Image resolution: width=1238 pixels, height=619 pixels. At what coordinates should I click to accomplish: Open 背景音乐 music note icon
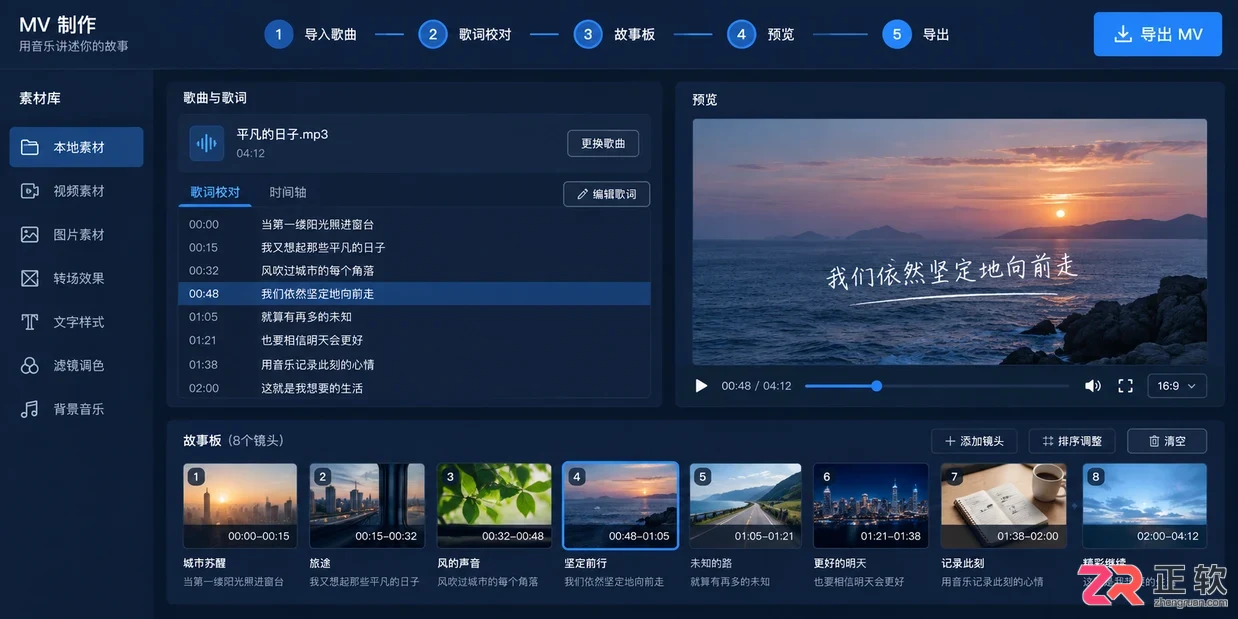coord(30,409)
